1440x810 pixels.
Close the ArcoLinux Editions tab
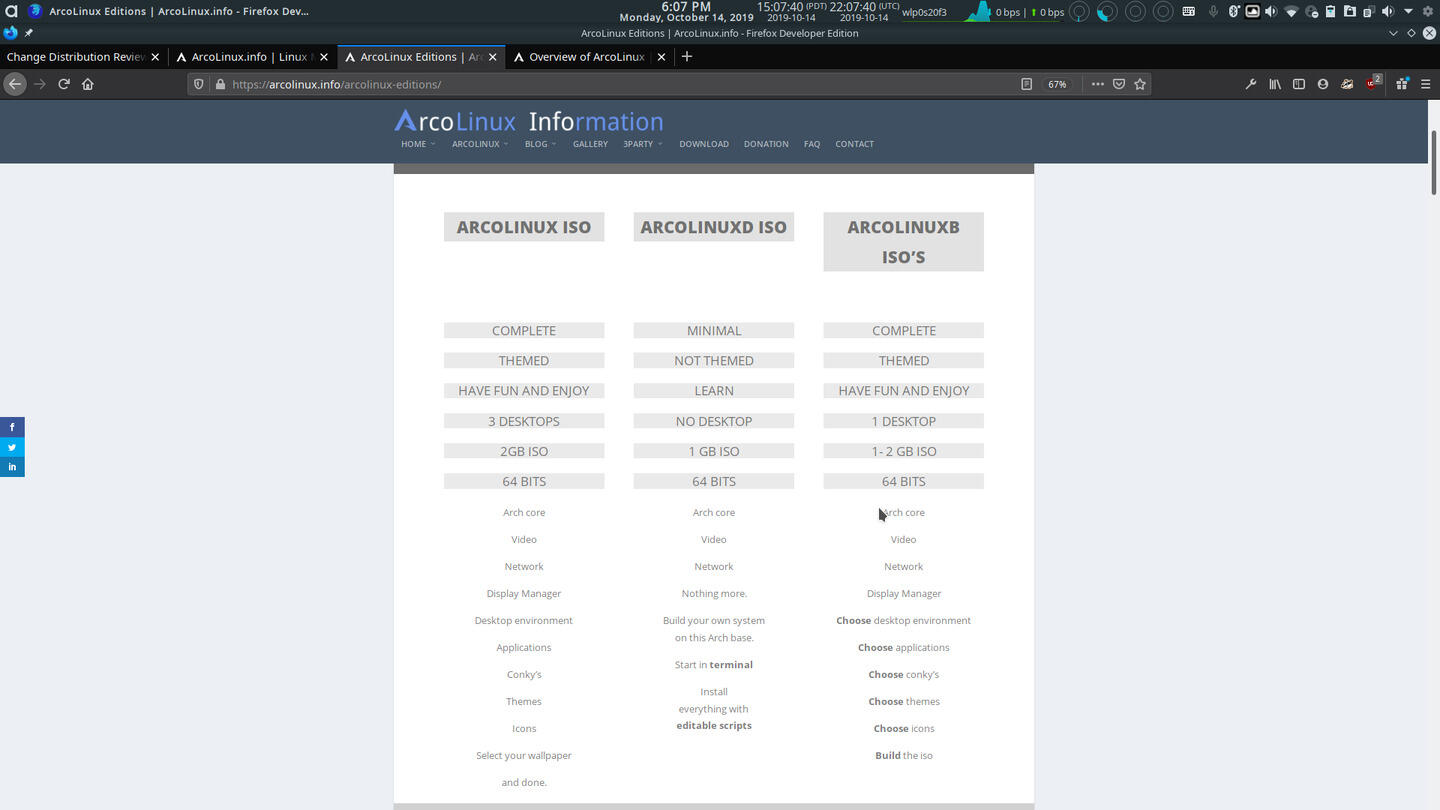tap(492, 57)
